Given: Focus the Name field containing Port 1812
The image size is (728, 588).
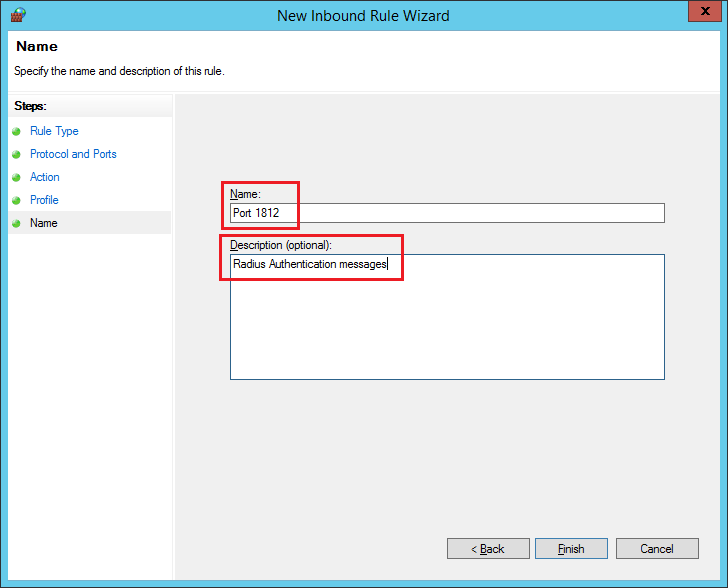Looking at the screenshot, I should click(x=447, y=213).
